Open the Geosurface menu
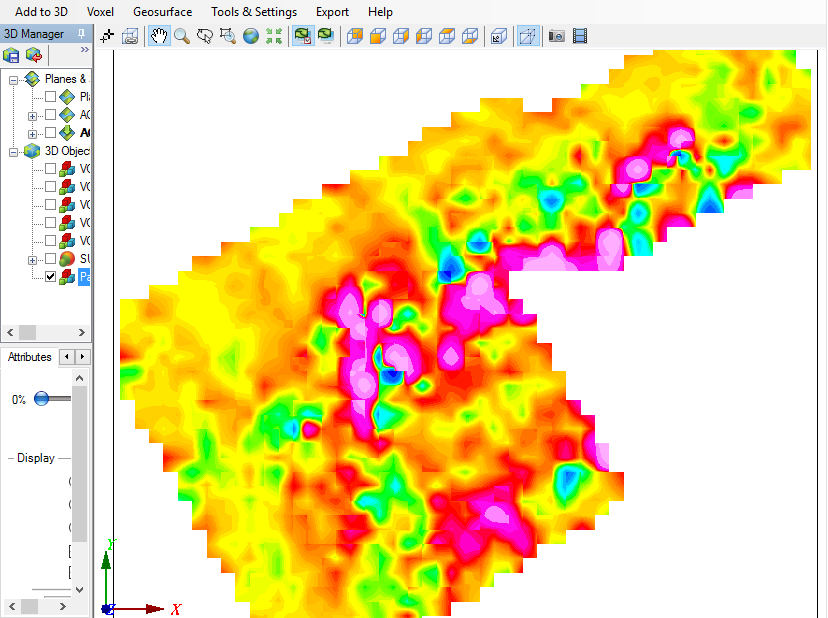 [x=162, y=12]
